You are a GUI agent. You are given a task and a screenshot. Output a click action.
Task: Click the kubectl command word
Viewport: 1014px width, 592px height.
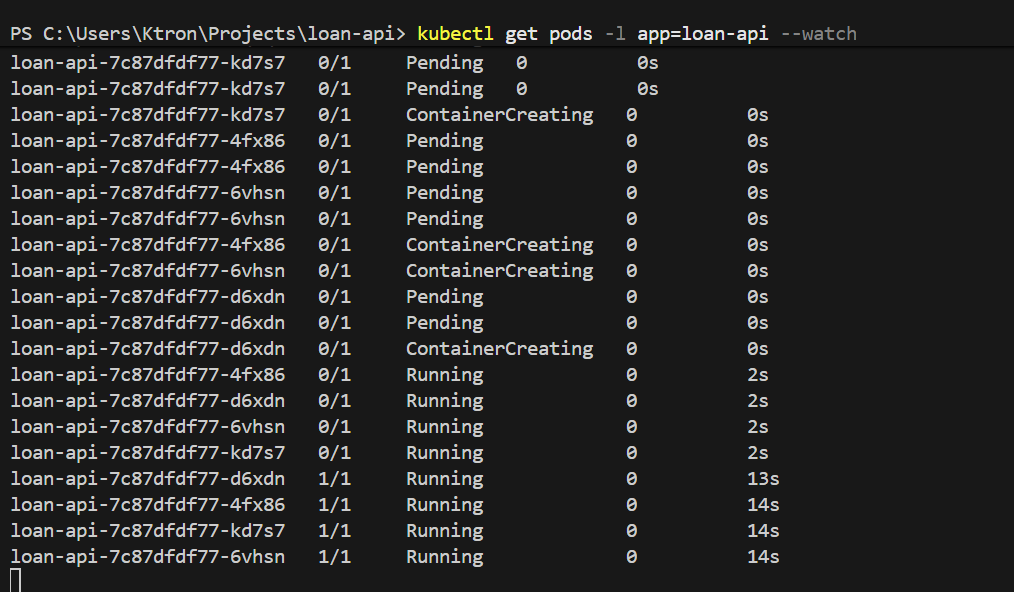tap(456, 34)
